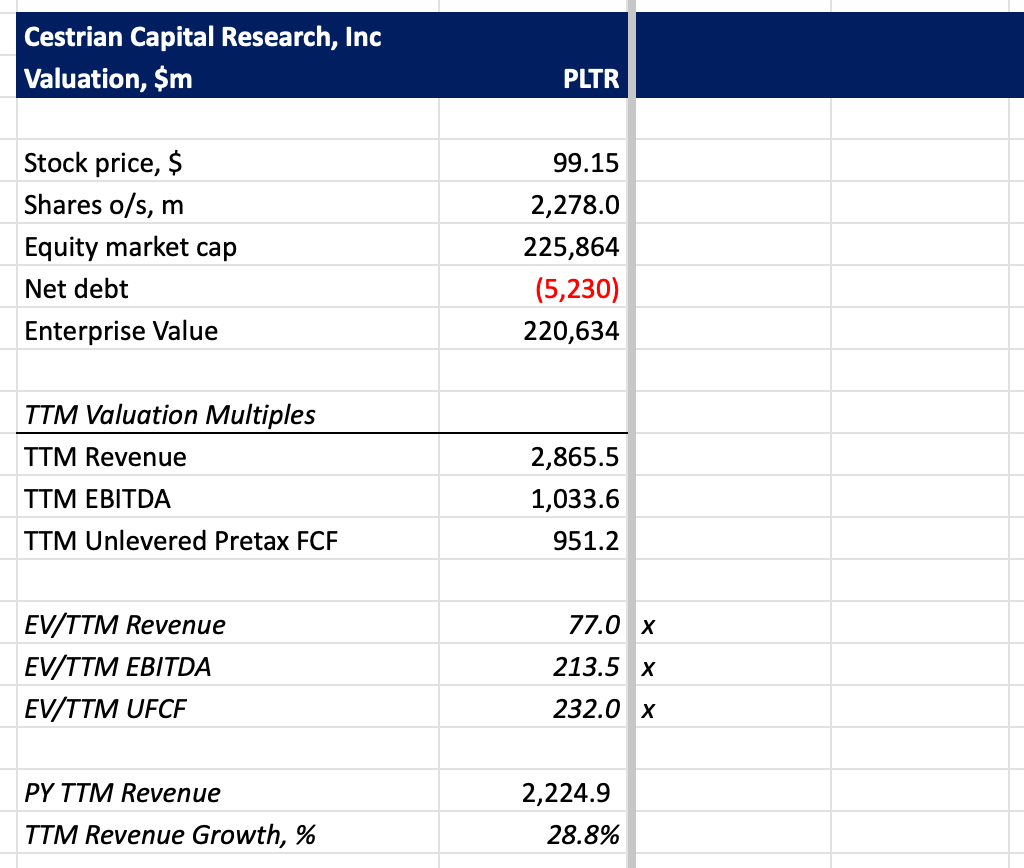This screenshot has height=868, width=1024.
Task: Click the 'Net debt' label cell
Action: pyautogui.click(x=76, y=289)
